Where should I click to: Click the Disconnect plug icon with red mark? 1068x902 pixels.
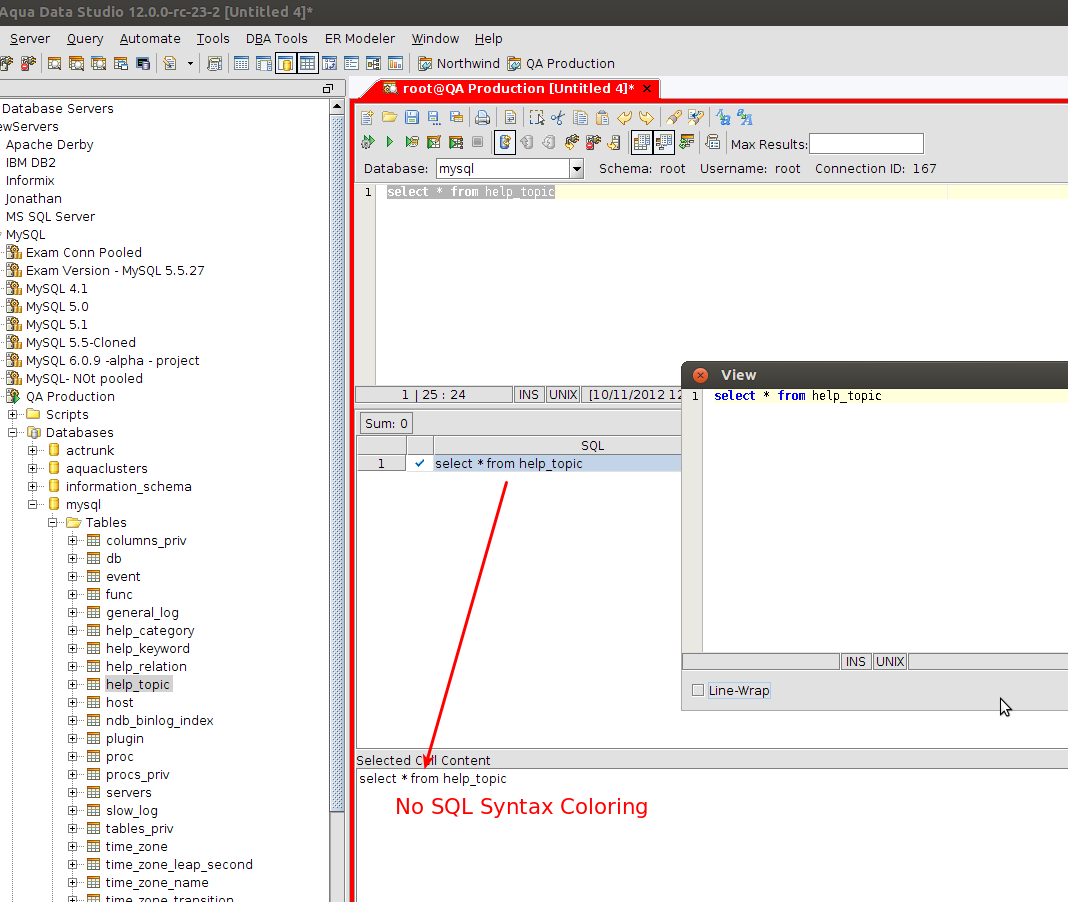click(593, 142)
